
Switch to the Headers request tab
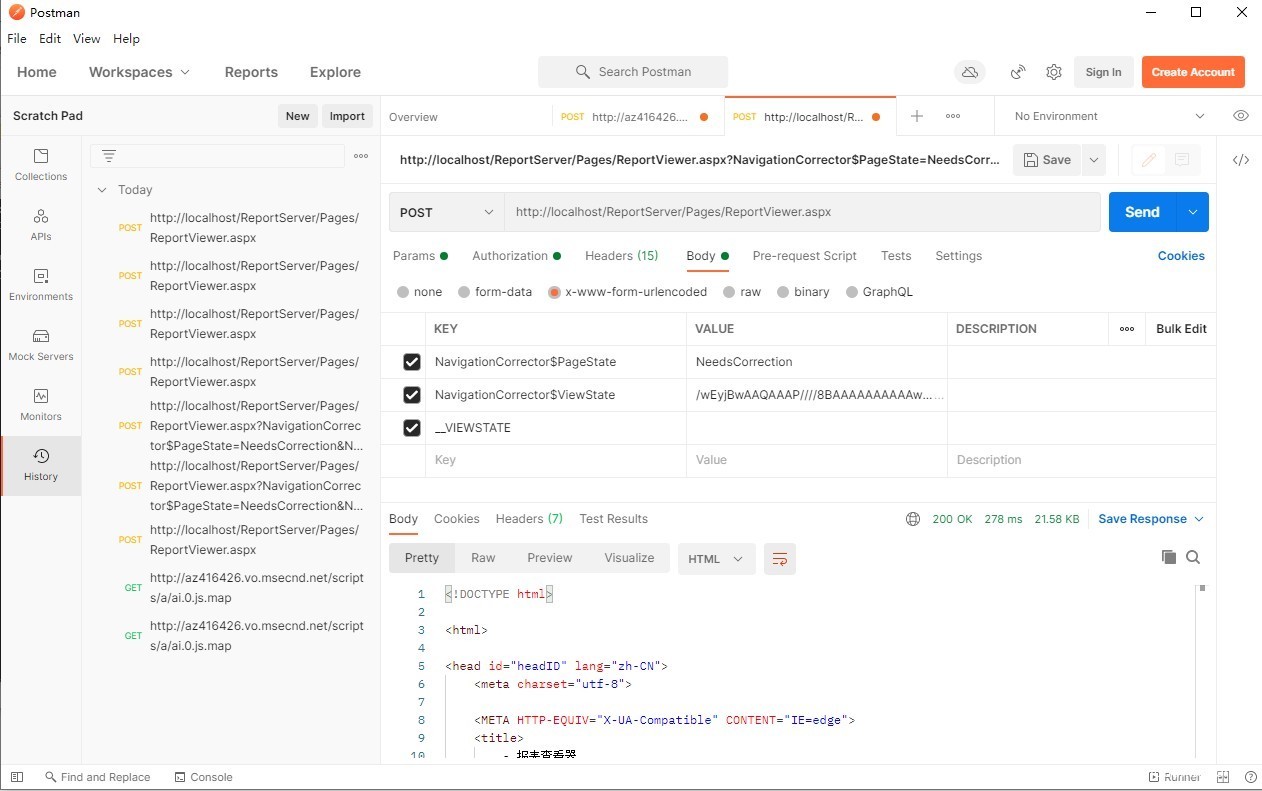[621, 256]
